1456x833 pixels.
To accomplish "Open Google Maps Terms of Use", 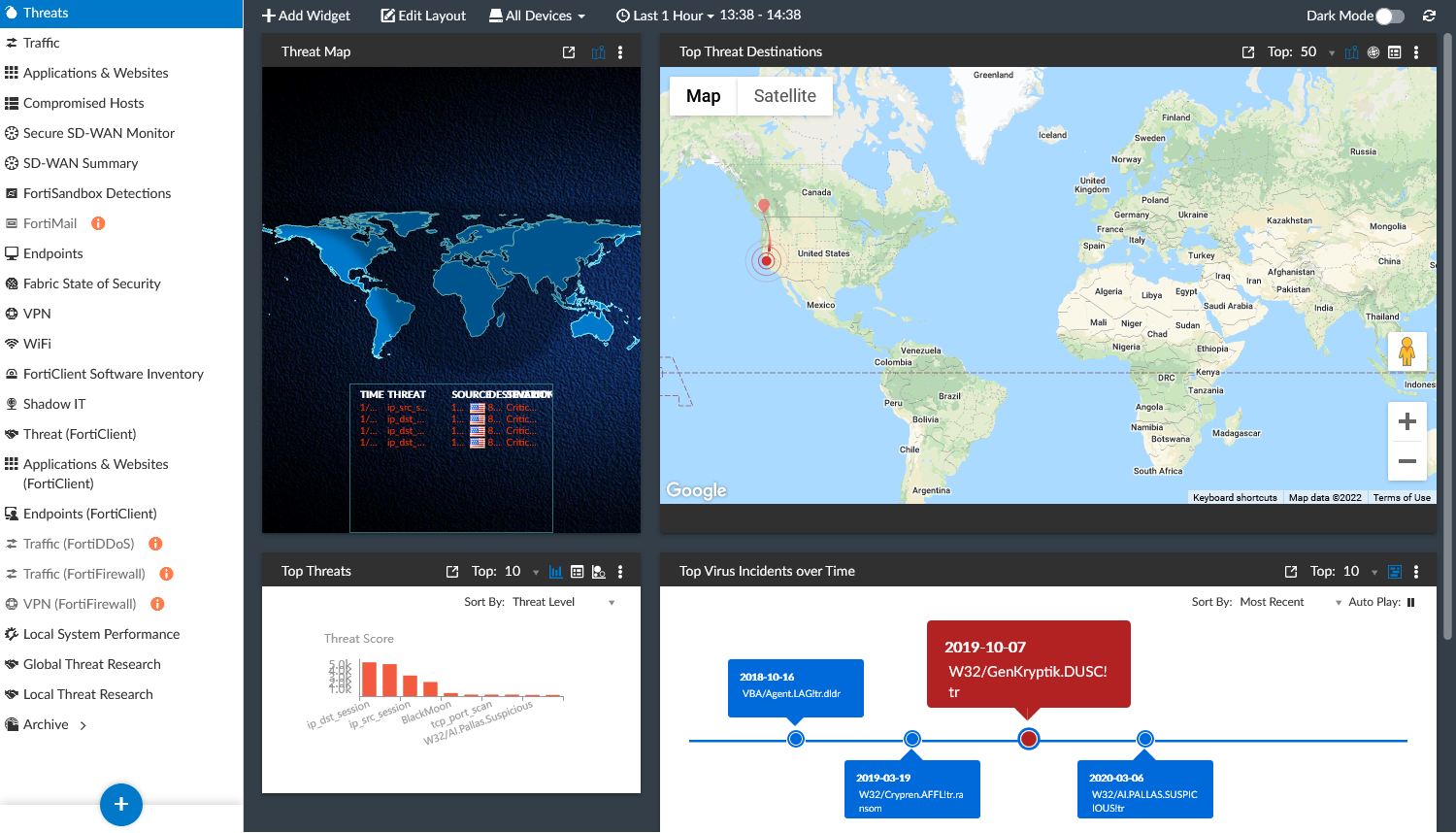I will pyautogui.click(x=1402, y=498).
